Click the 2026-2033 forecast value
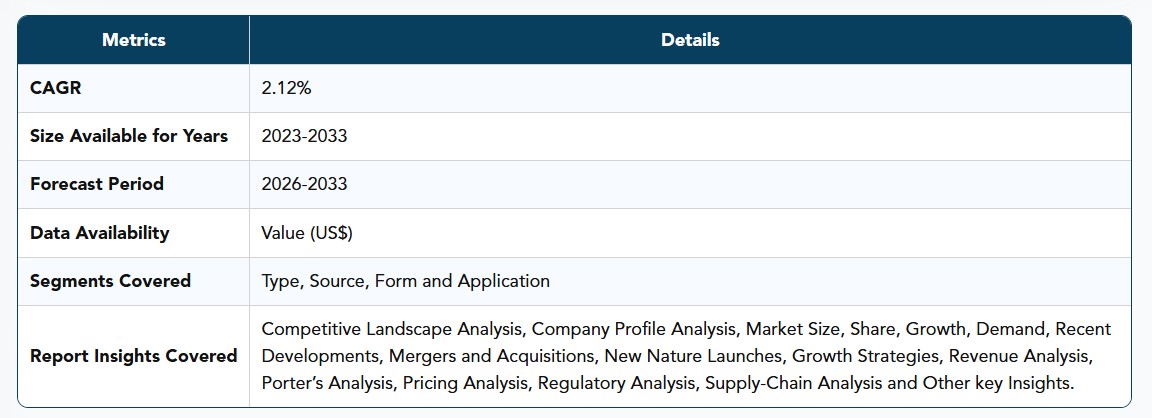Screen dimensions: 1152x418 click(x=304, y=184)
